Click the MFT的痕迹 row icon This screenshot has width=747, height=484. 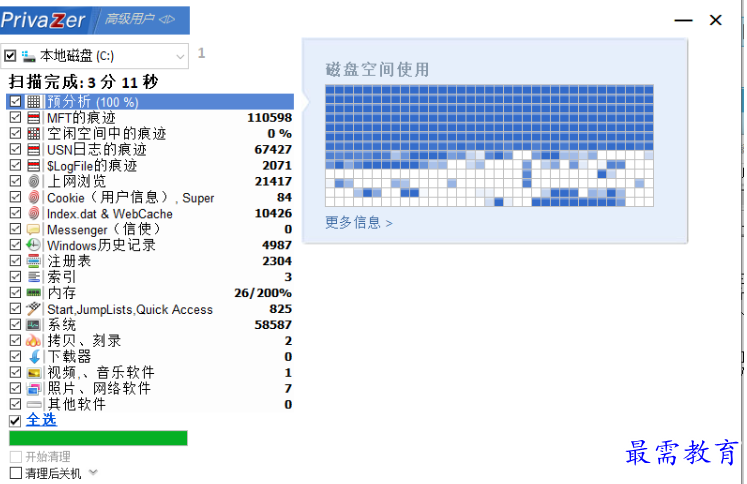tap(33, 118)
